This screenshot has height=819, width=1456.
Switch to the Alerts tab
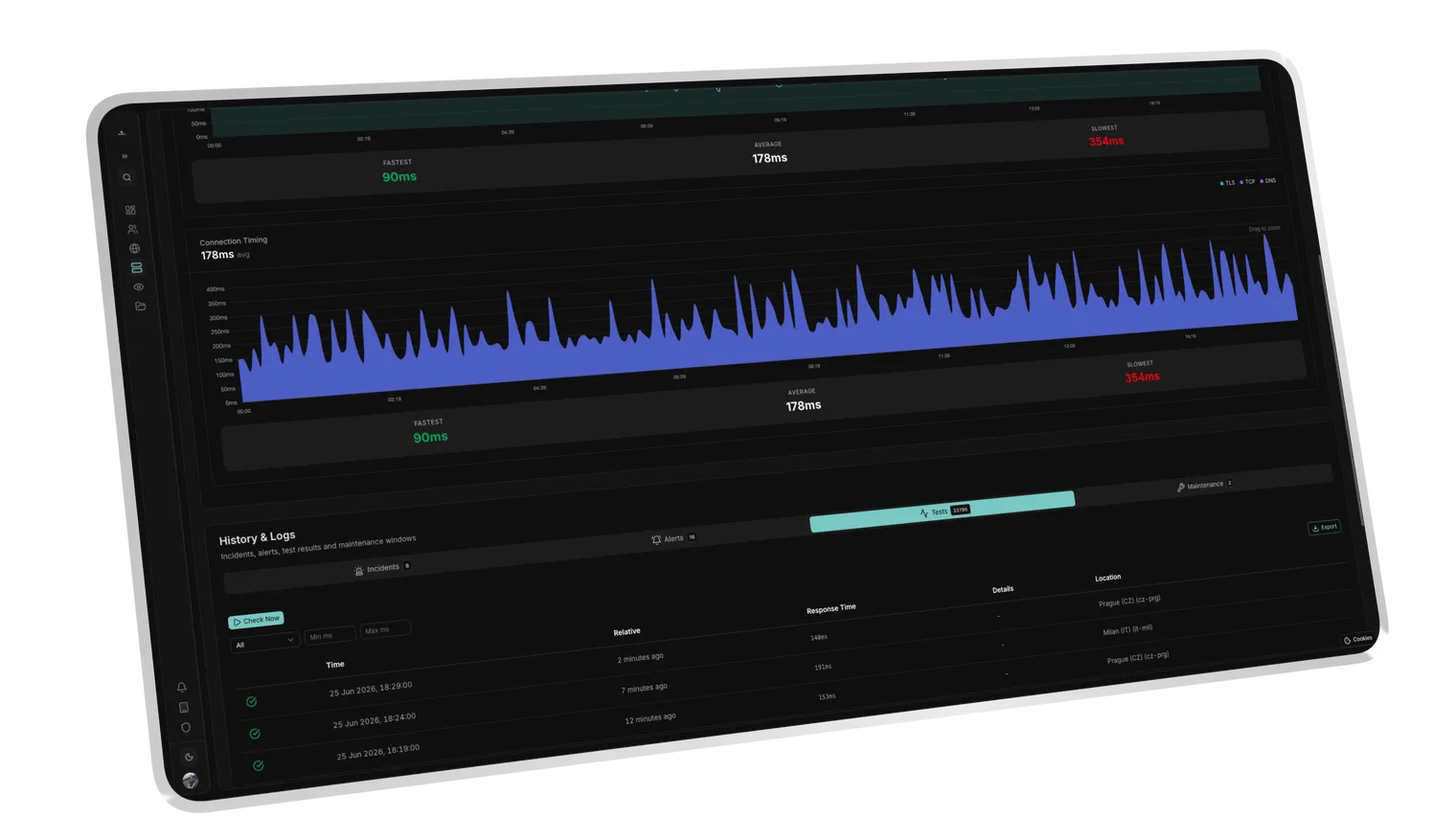click(x=674, y=538)
